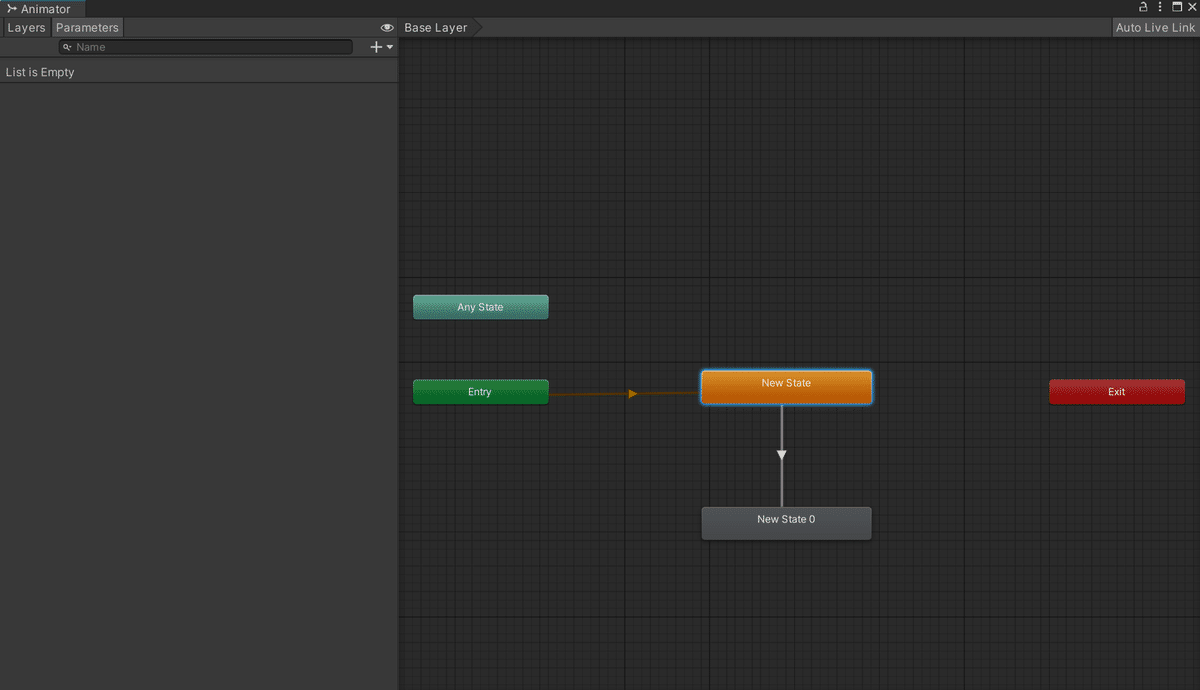Open the Base Layer breadcrumb
1200x690 pixels.
434,27
